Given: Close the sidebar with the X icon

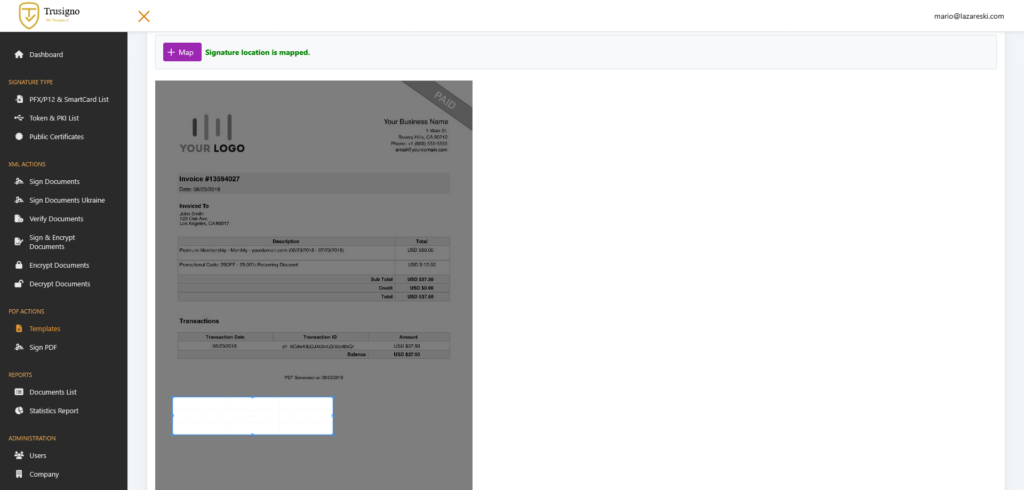Looking at the screenshot, I should pyautogui.click(x=144, y=16).
